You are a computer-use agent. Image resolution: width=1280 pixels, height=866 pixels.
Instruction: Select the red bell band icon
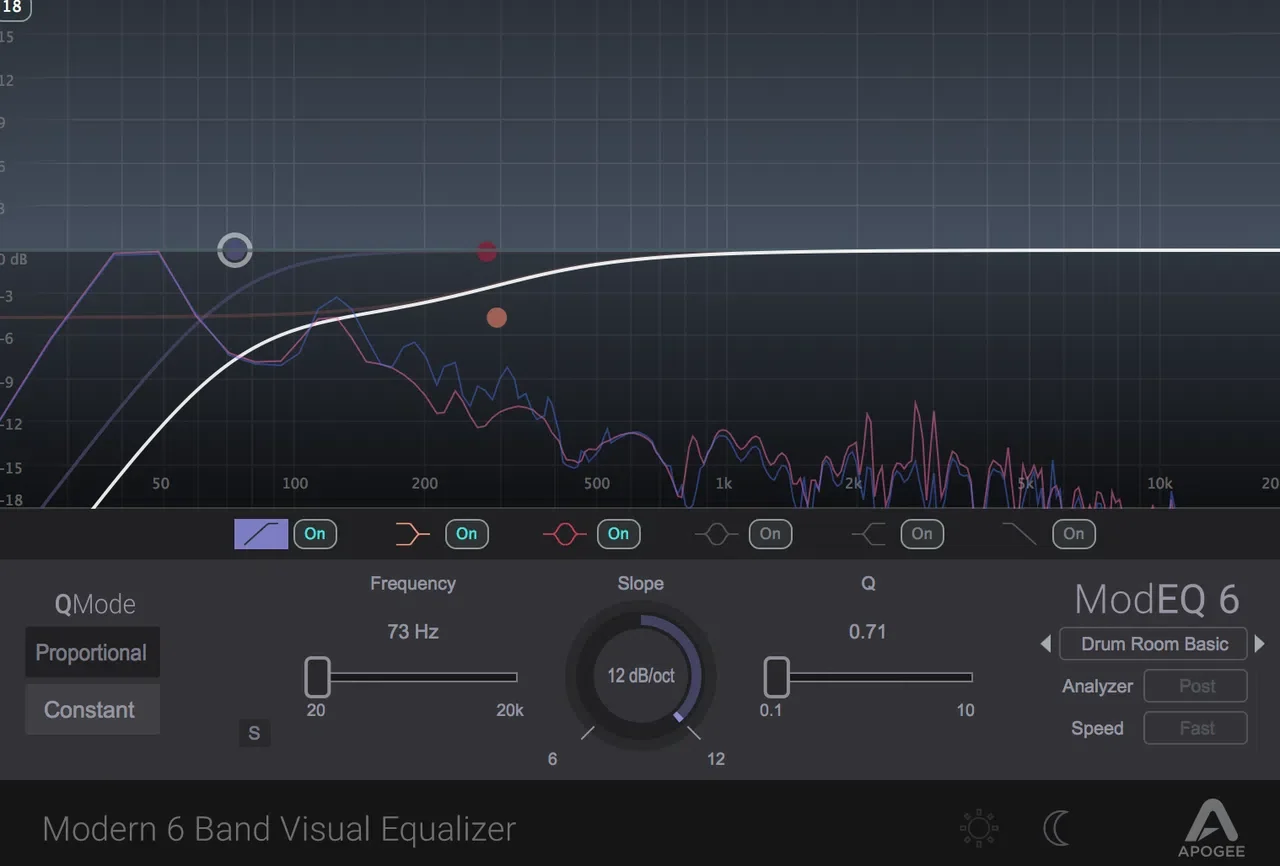click(x=564, y=534)
